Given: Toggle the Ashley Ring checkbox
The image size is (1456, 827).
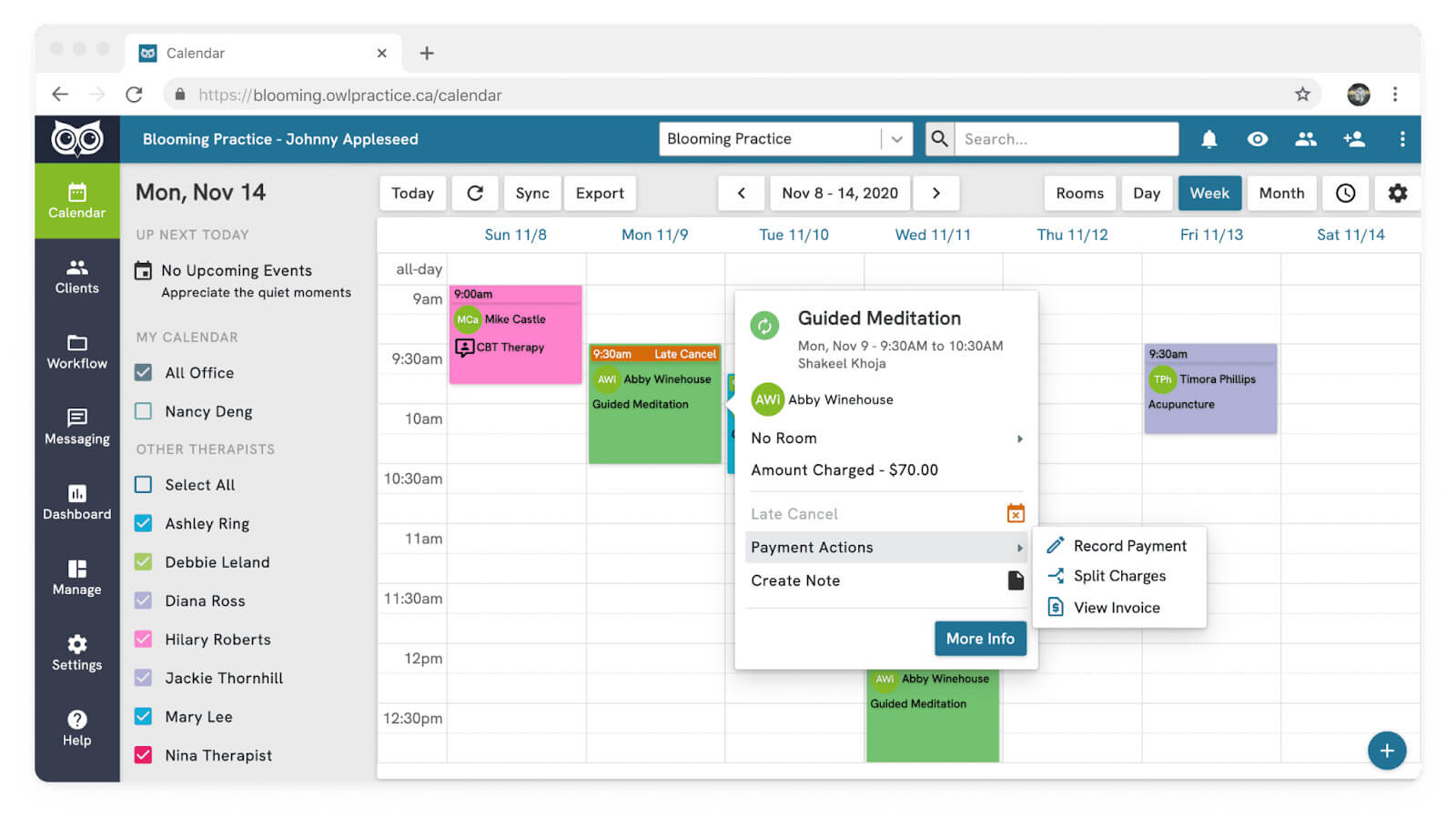Looking at the screenshot, I should tap(143, 523).
